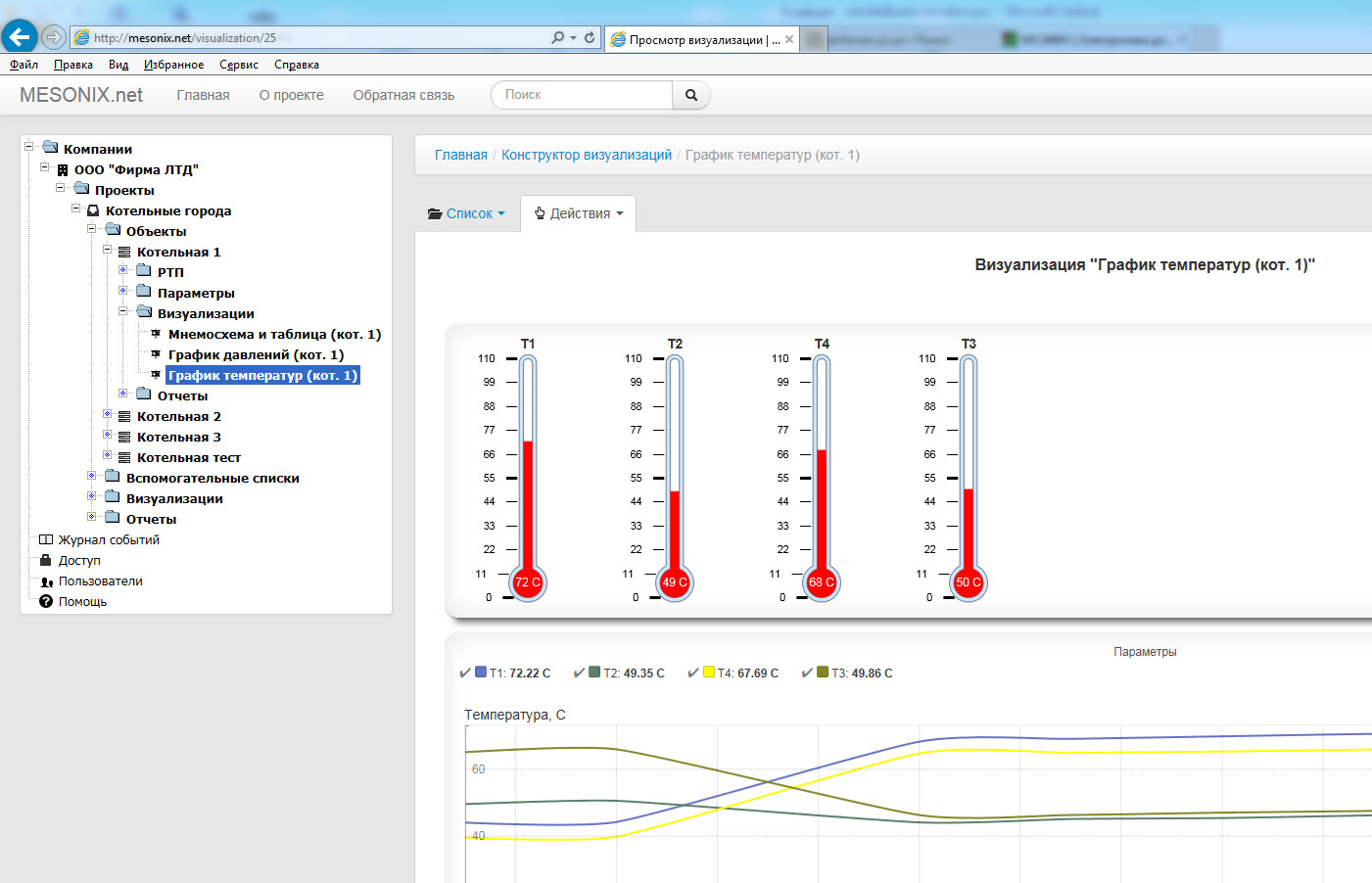Click Конструктор визуализаций breadcrumb link
1372x883 pixels.
point(587,155)
